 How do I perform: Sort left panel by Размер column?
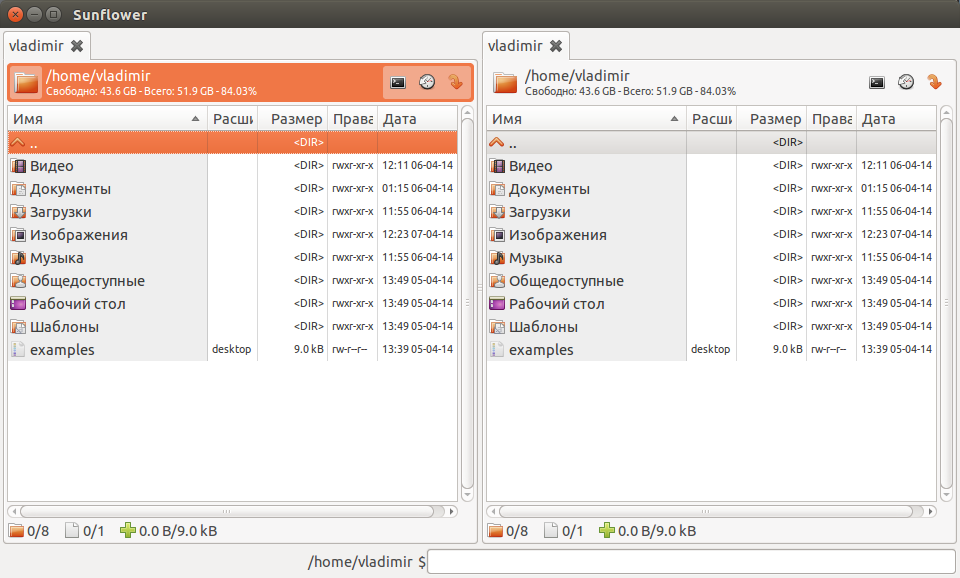point(293,119)
